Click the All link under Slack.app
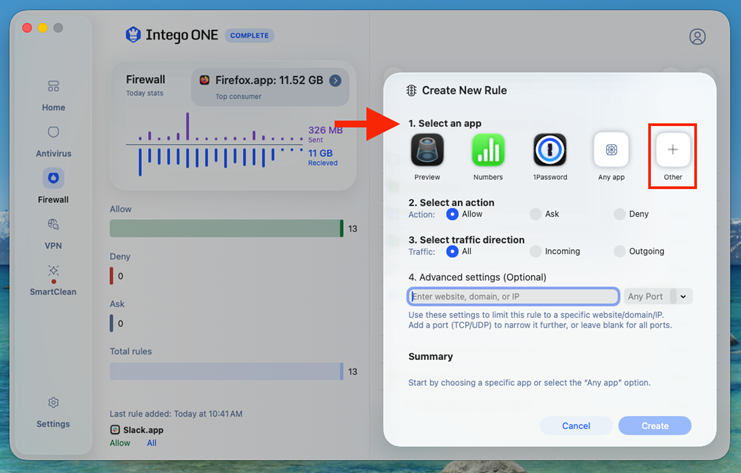The image size is (741, 473). pyautogui.click(x=152, y=443)
